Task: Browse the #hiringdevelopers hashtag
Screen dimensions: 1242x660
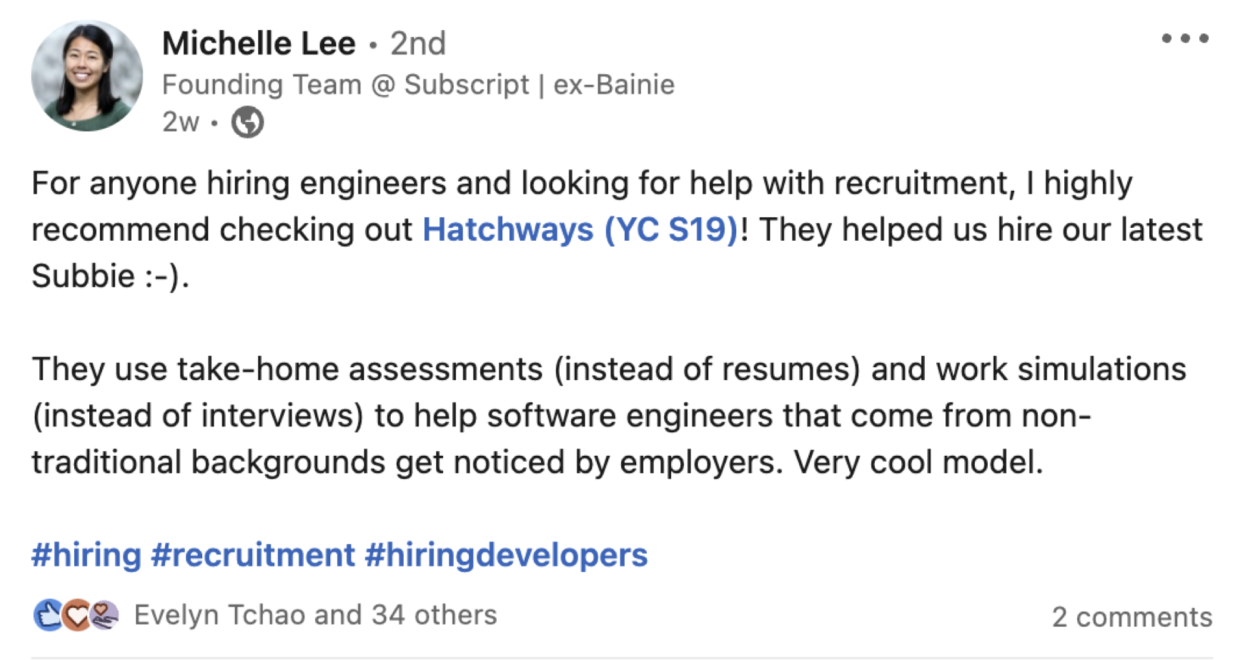Action: point(506,555)
